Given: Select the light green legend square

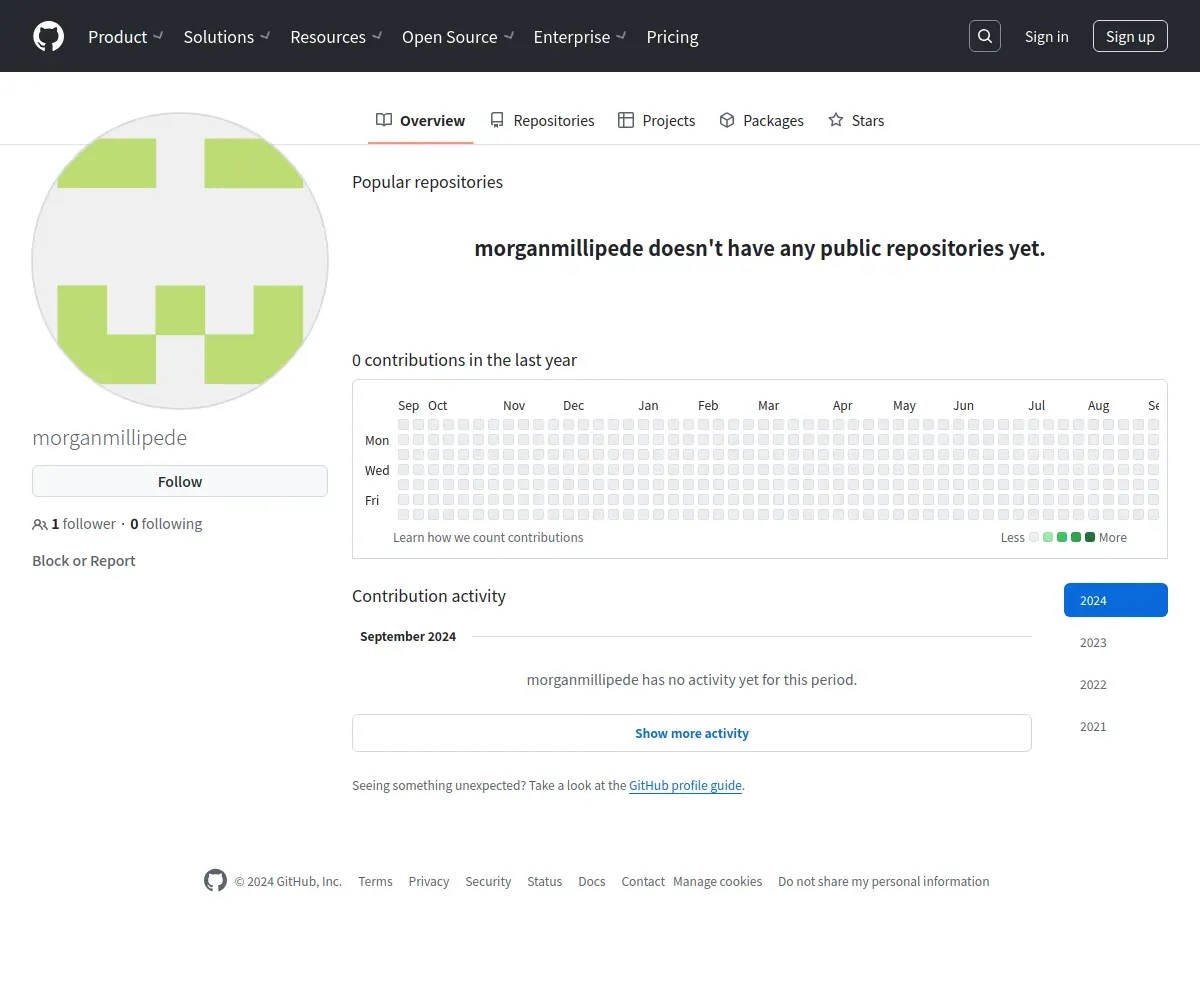Looking at the screenshot, I should pos(1048,537).
